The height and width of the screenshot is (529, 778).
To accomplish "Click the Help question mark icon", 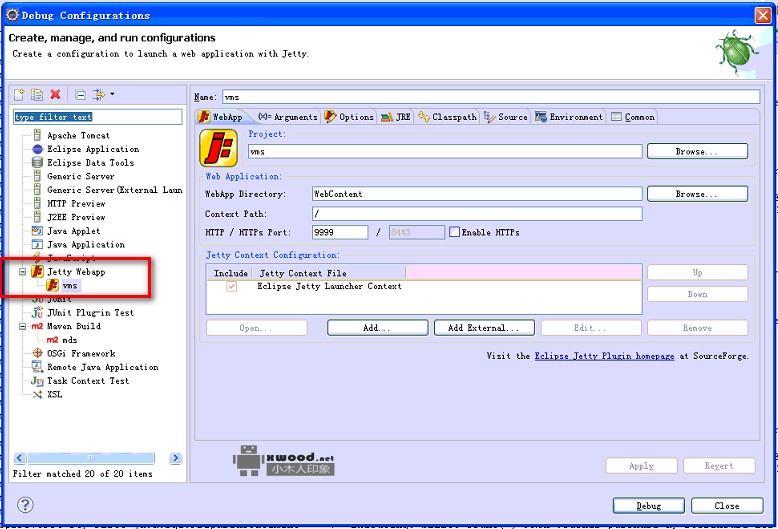I will 25,505.
